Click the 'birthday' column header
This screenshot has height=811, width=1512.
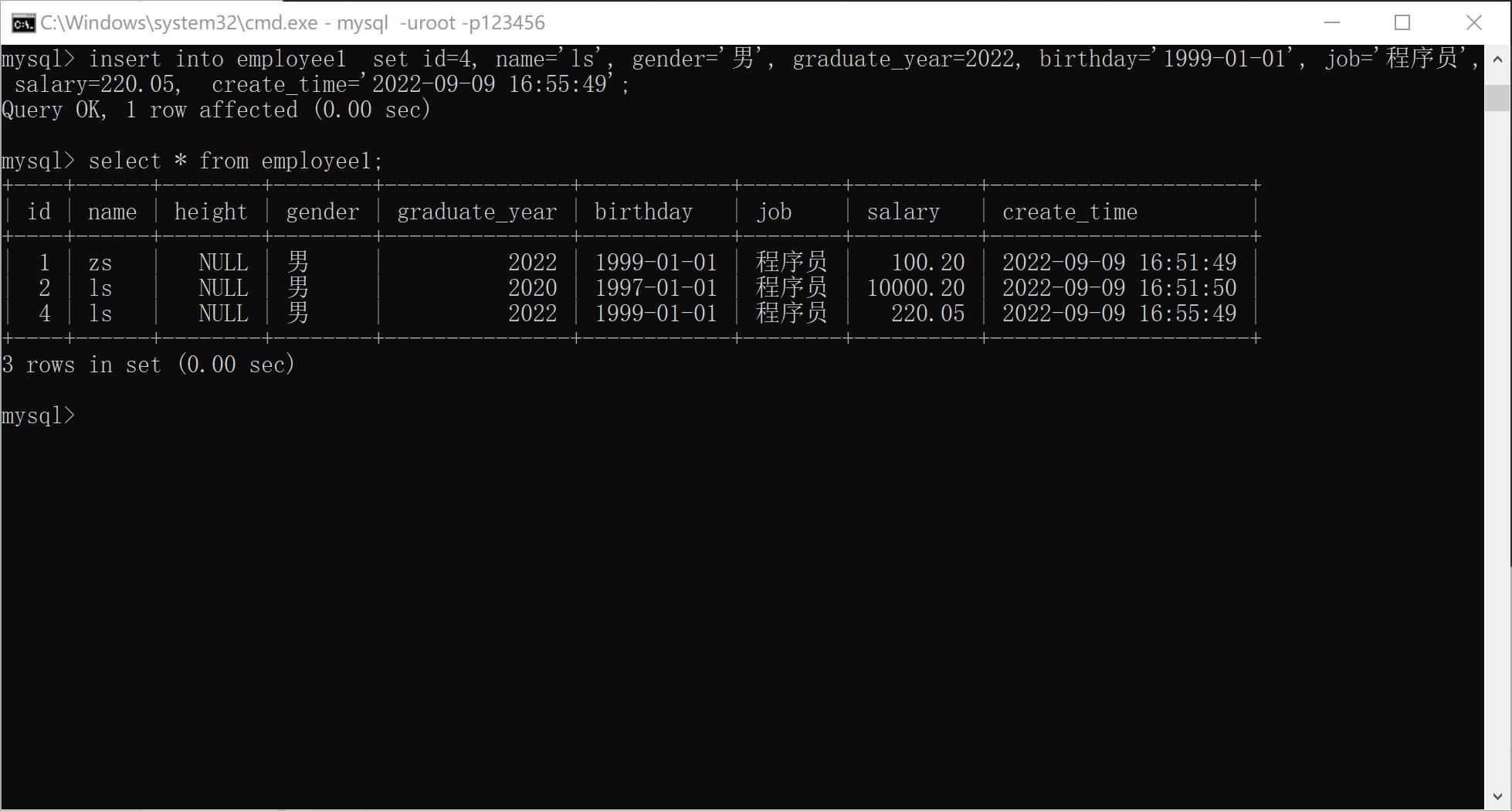[643, 212]
